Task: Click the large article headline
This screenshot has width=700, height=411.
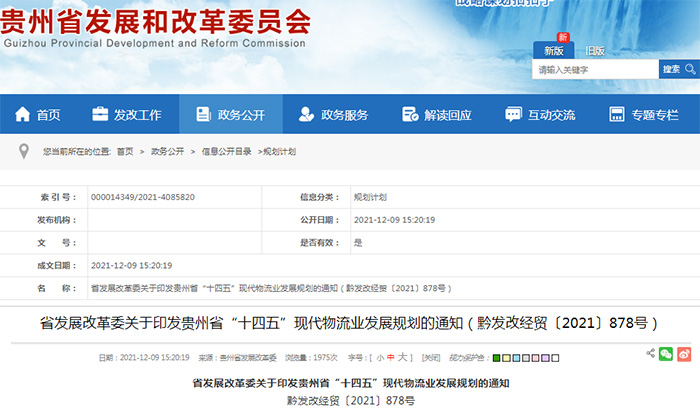Action: pyautogui.click(x=349, y=323)
